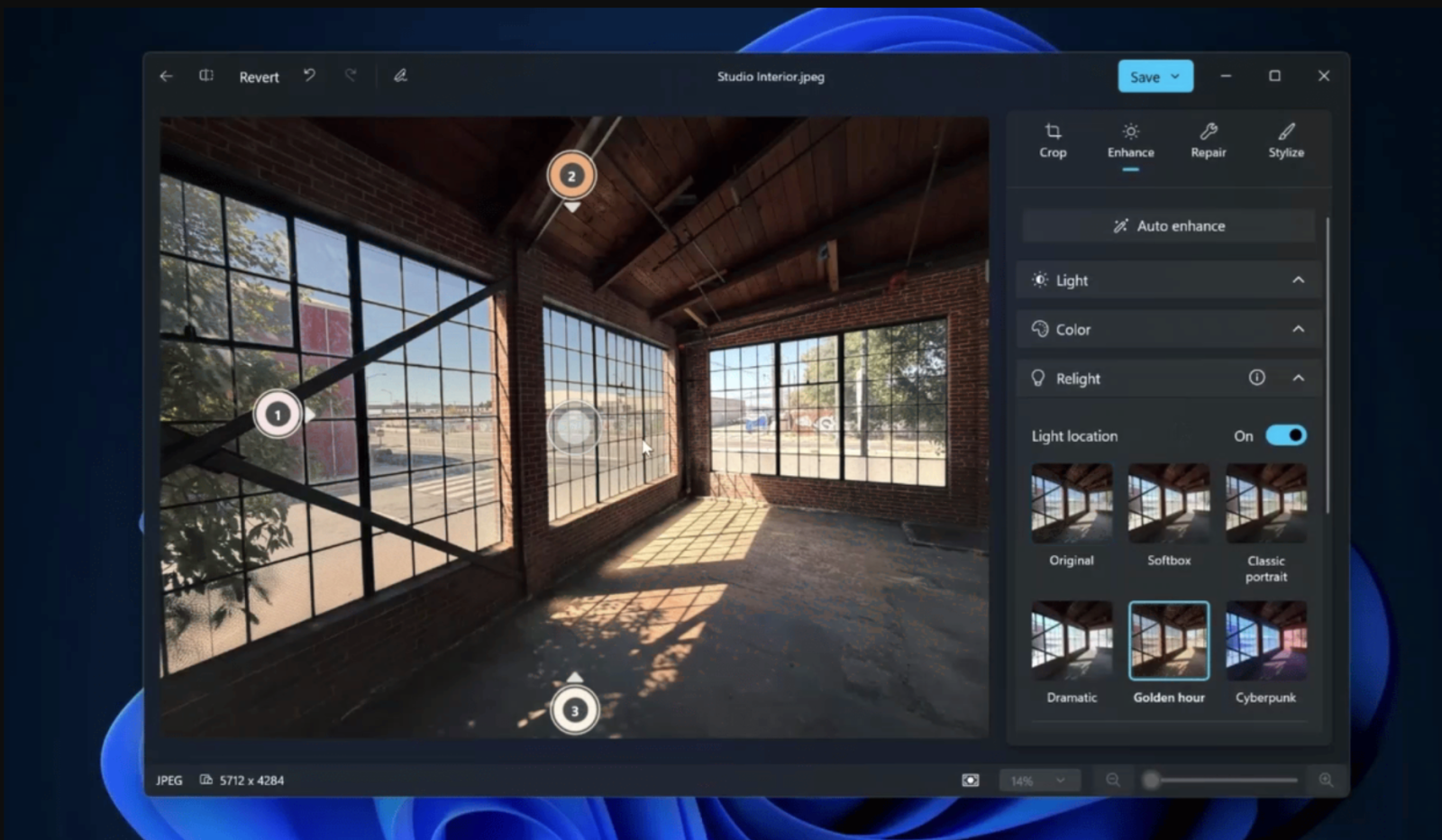Click the zoom slider handle
This screenshot has height=840, width=1442.
[1151, 781]
